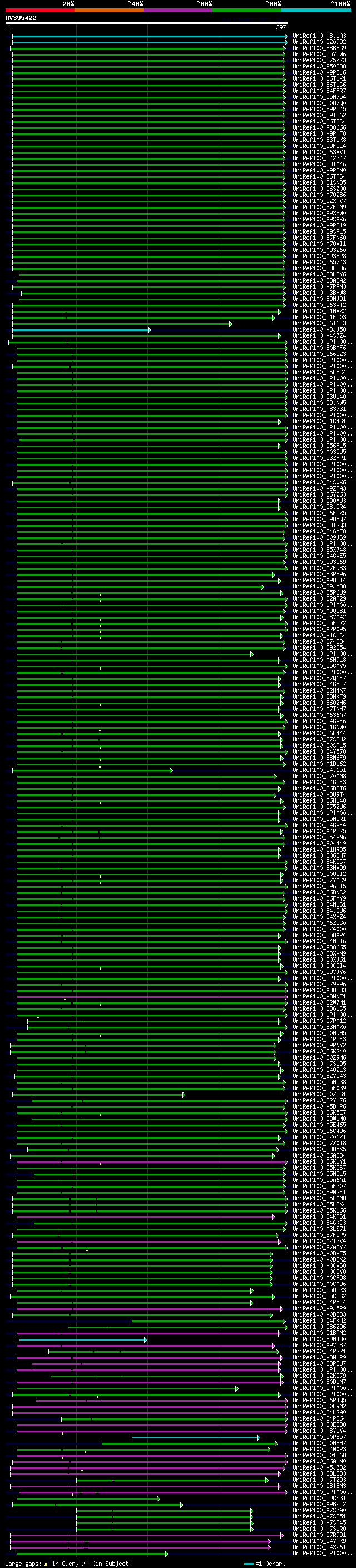This screenshot has height=1568, width=356.
Task: Click the UniRef100_A9P8J6 label
Action: click(319, 72)
